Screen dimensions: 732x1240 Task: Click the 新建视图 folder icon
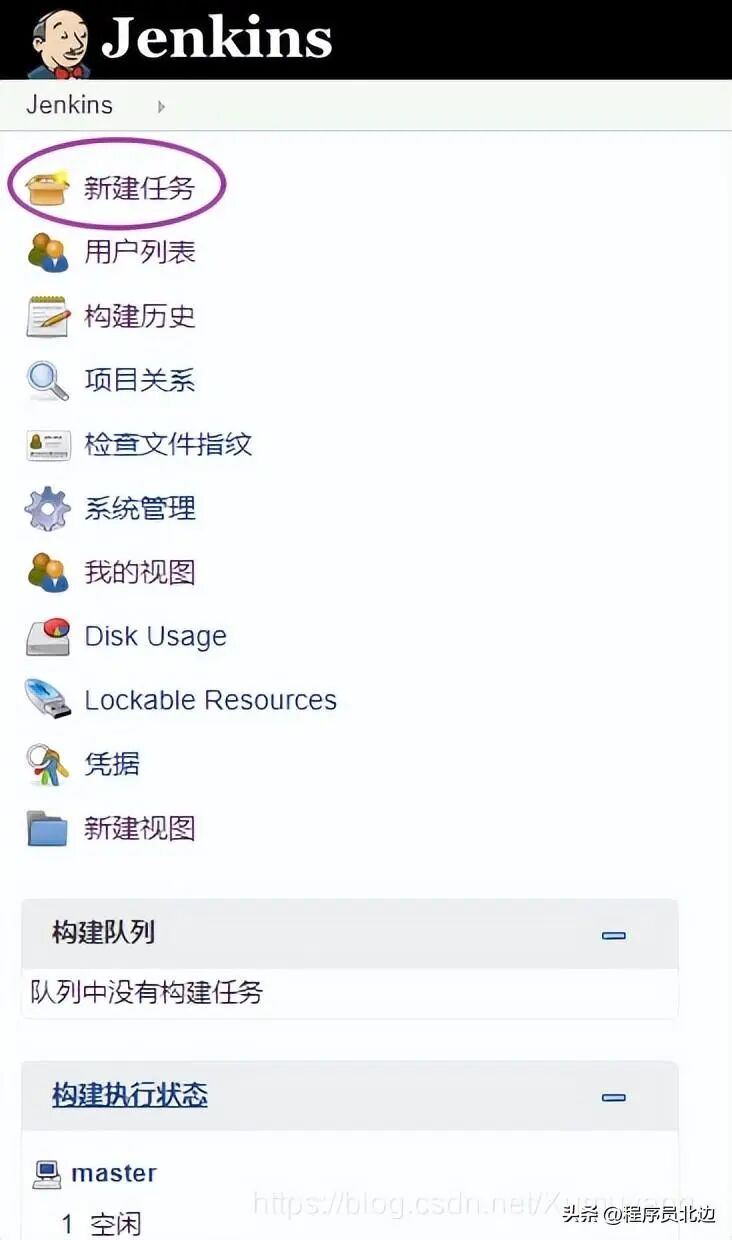click(x=47, y=829)
